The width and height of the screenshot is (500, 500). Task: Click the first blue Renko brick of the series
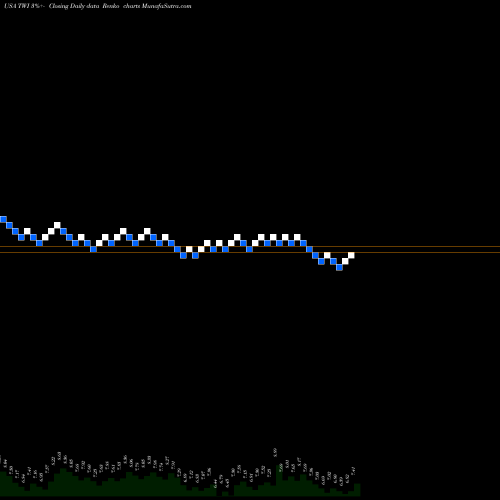point(3,219)
